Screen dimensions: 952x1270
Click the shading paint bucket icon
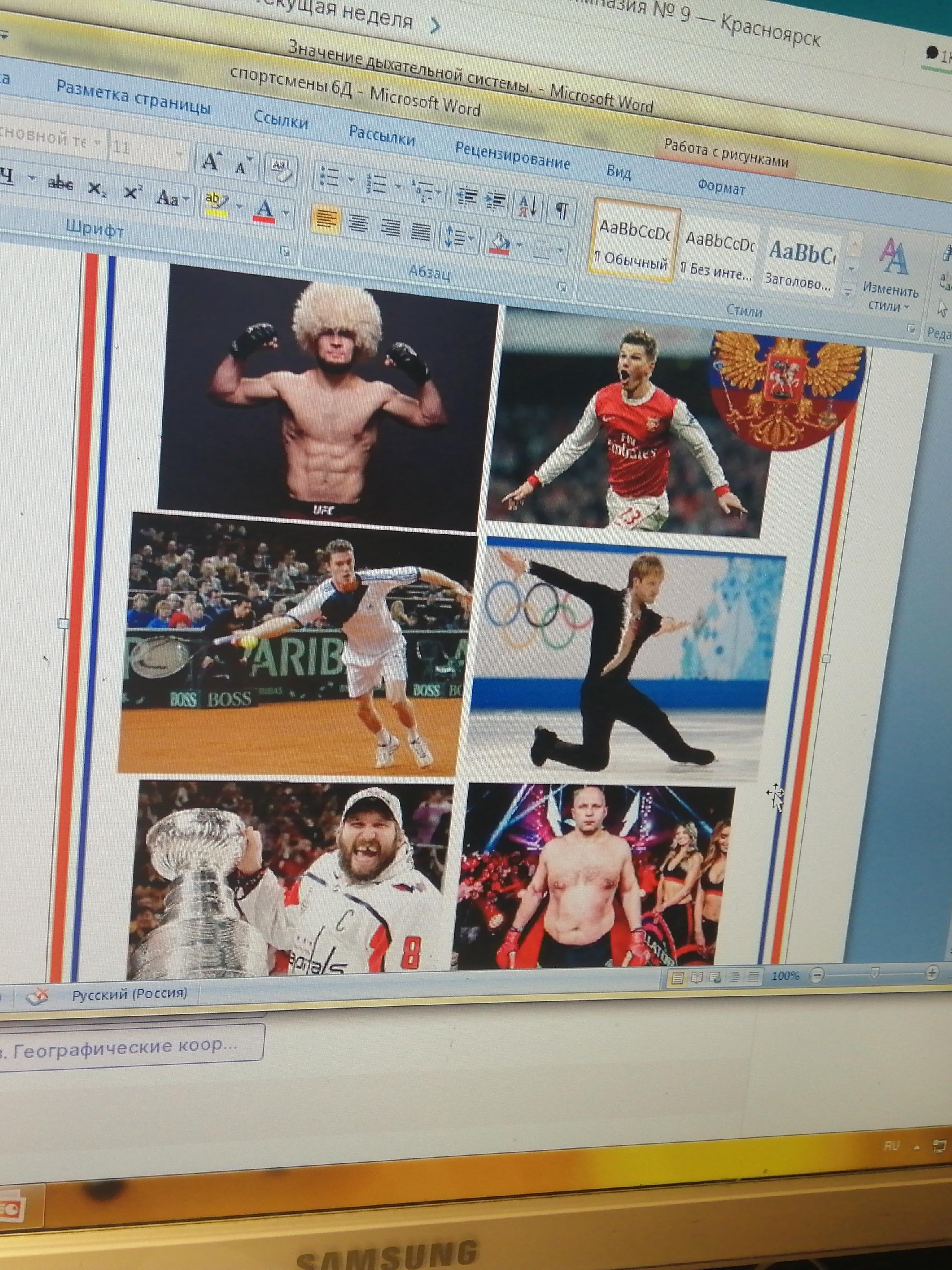tap(499, 244)
